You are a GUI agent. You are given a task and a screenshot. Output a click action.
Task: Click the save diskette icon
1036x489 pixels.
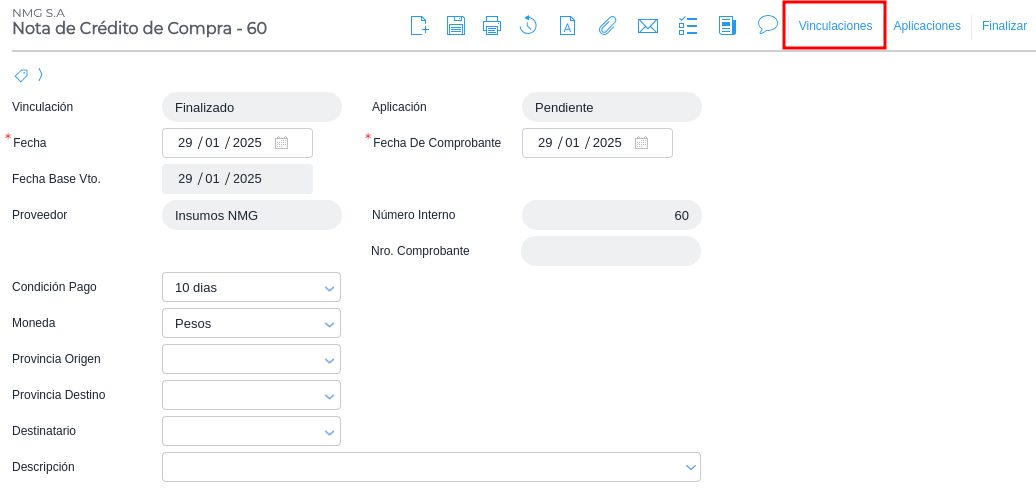pos(456,26)
